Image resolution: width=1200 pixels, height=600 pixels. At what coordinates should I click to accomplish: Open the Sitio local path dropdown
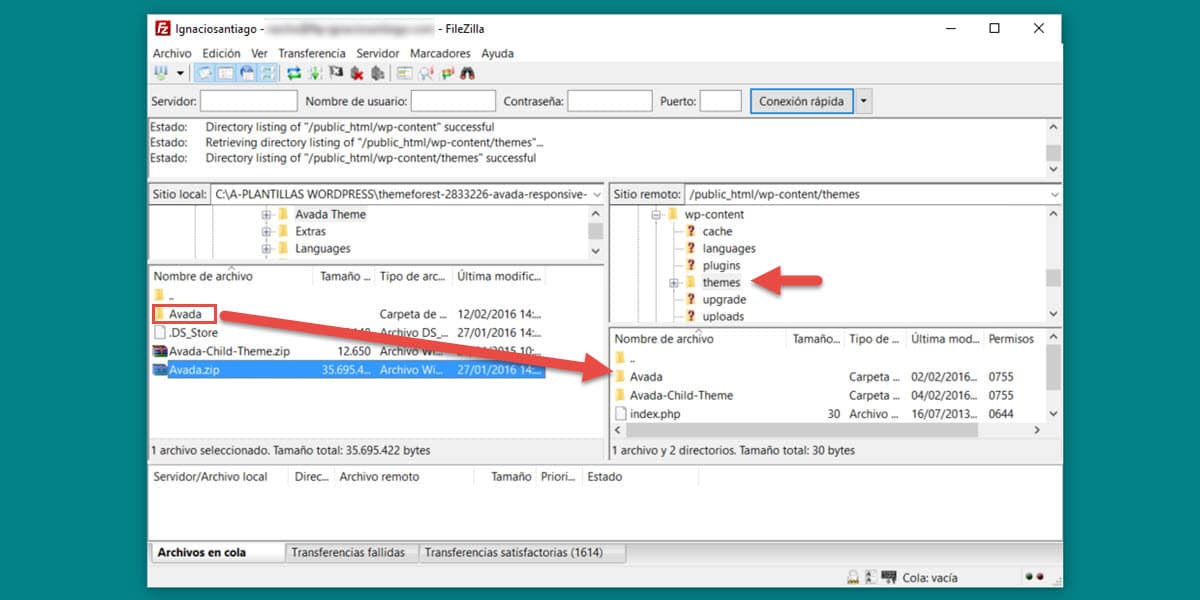pos(597,194)
